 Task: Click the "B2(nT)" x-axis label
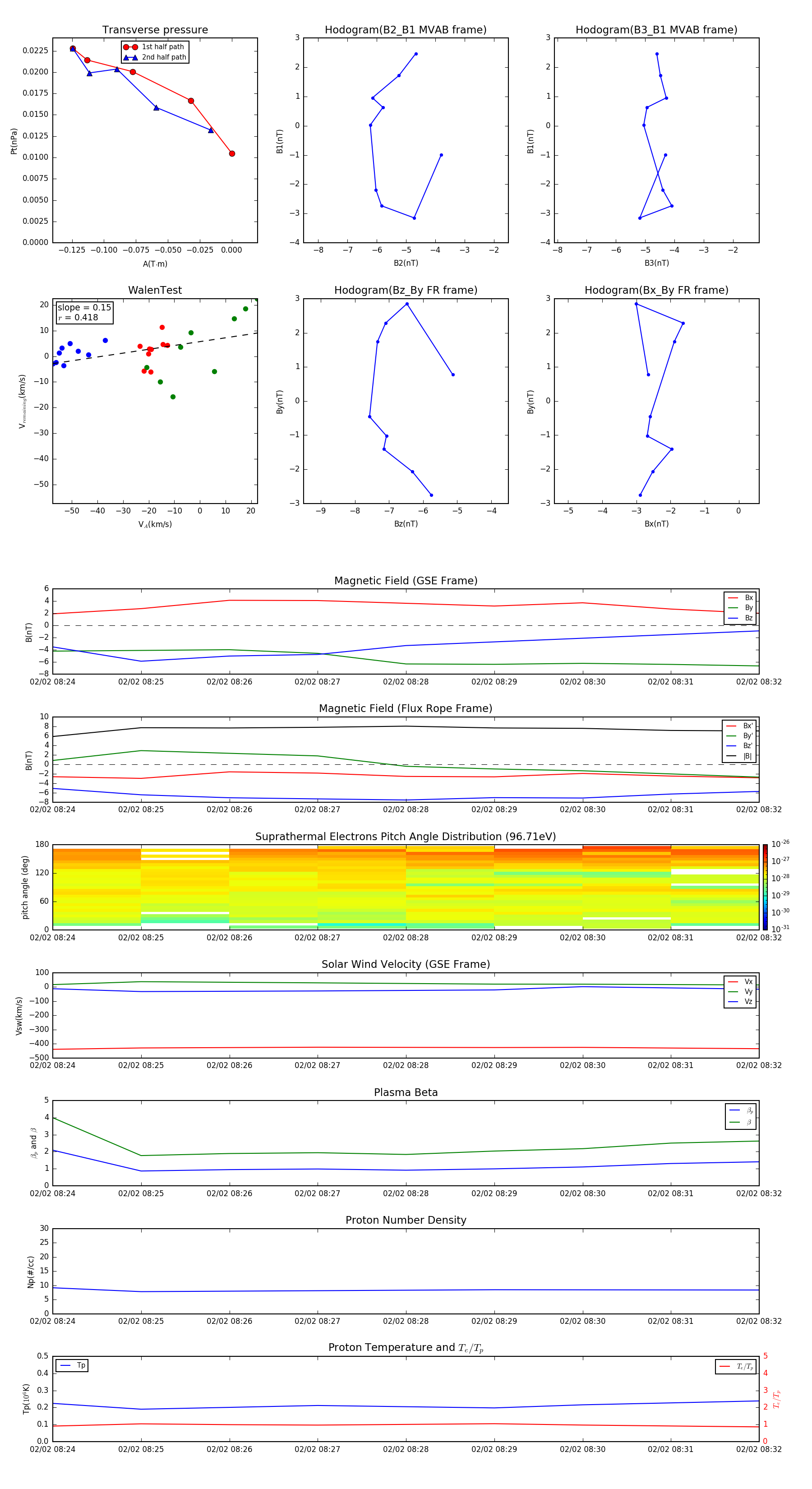(x=406, y=263)
